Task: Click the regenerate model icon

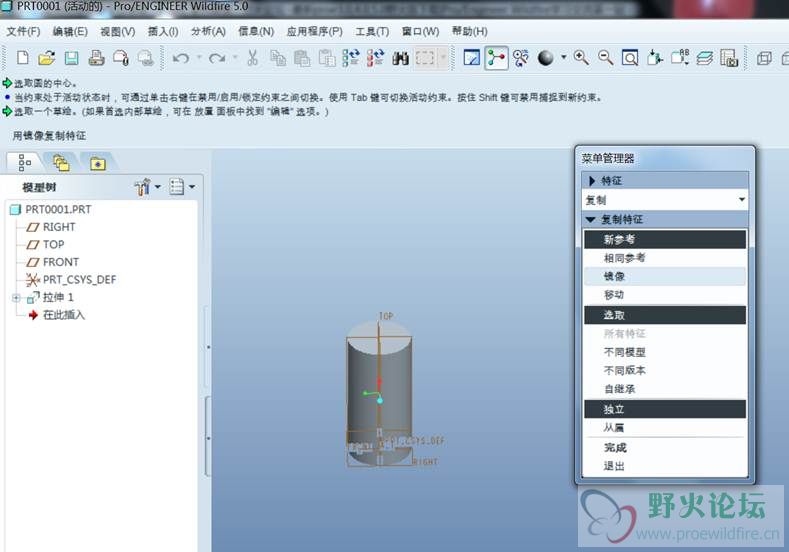Action: 351,58
